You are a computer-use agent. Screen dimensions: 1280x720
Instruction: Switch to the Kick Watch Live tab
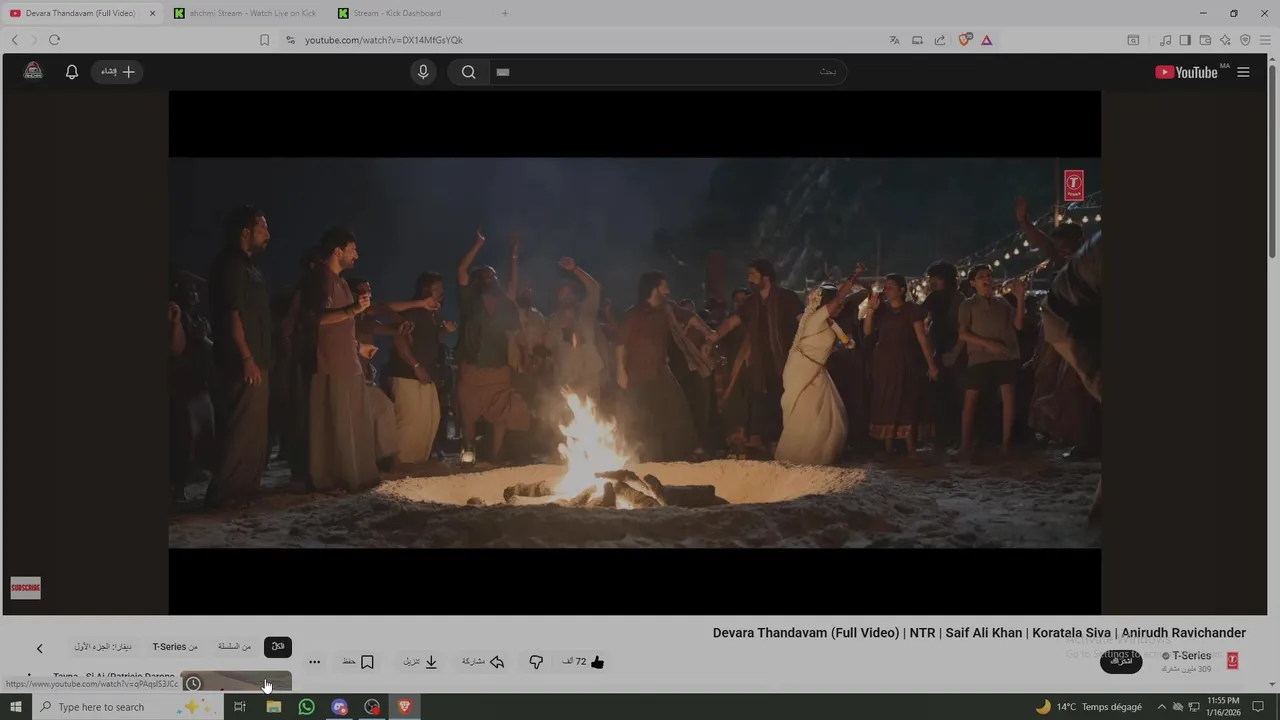tap(246, 13)
